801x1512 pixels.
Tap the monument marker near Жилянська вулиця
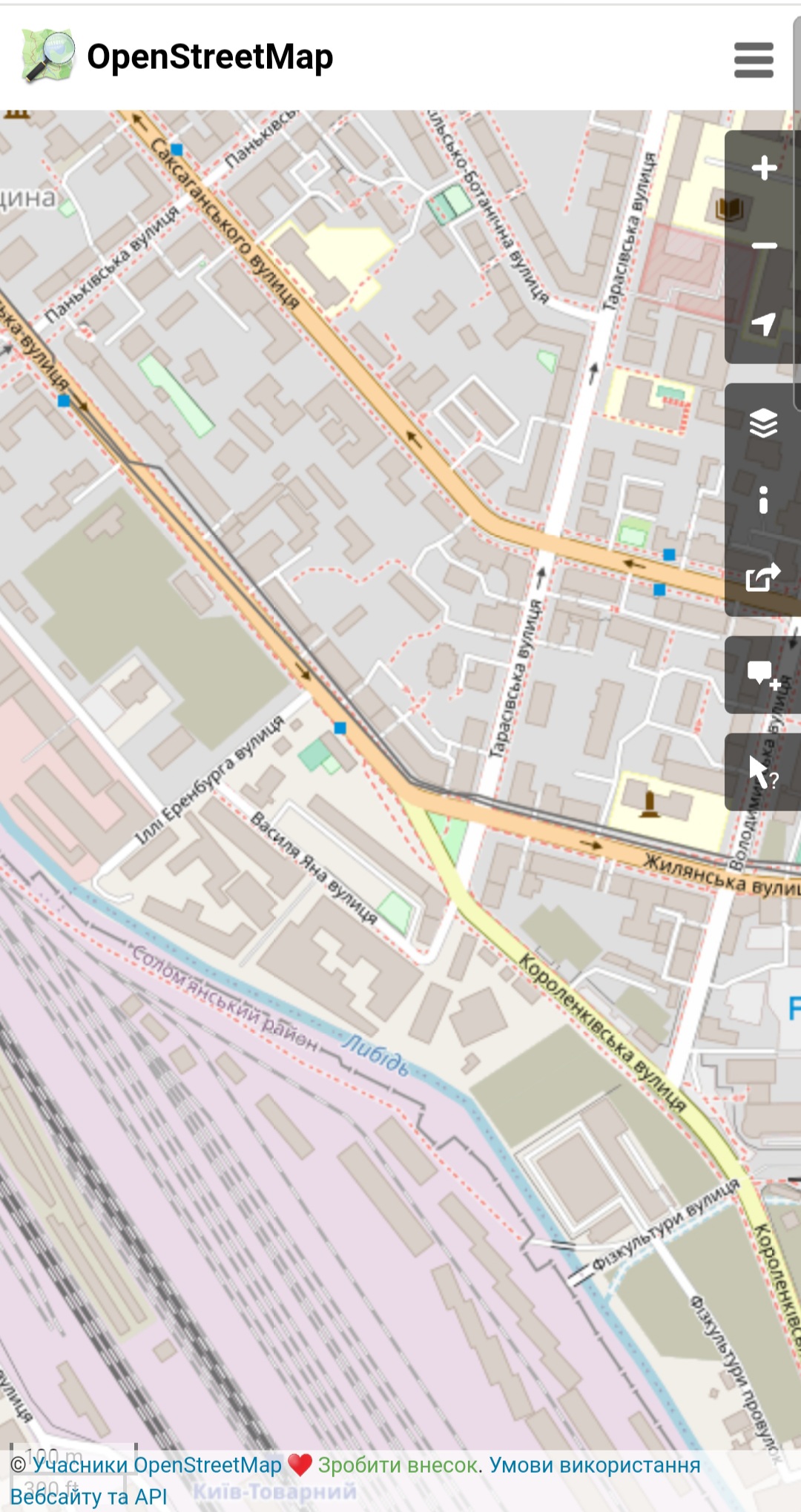tap(650, 804)
